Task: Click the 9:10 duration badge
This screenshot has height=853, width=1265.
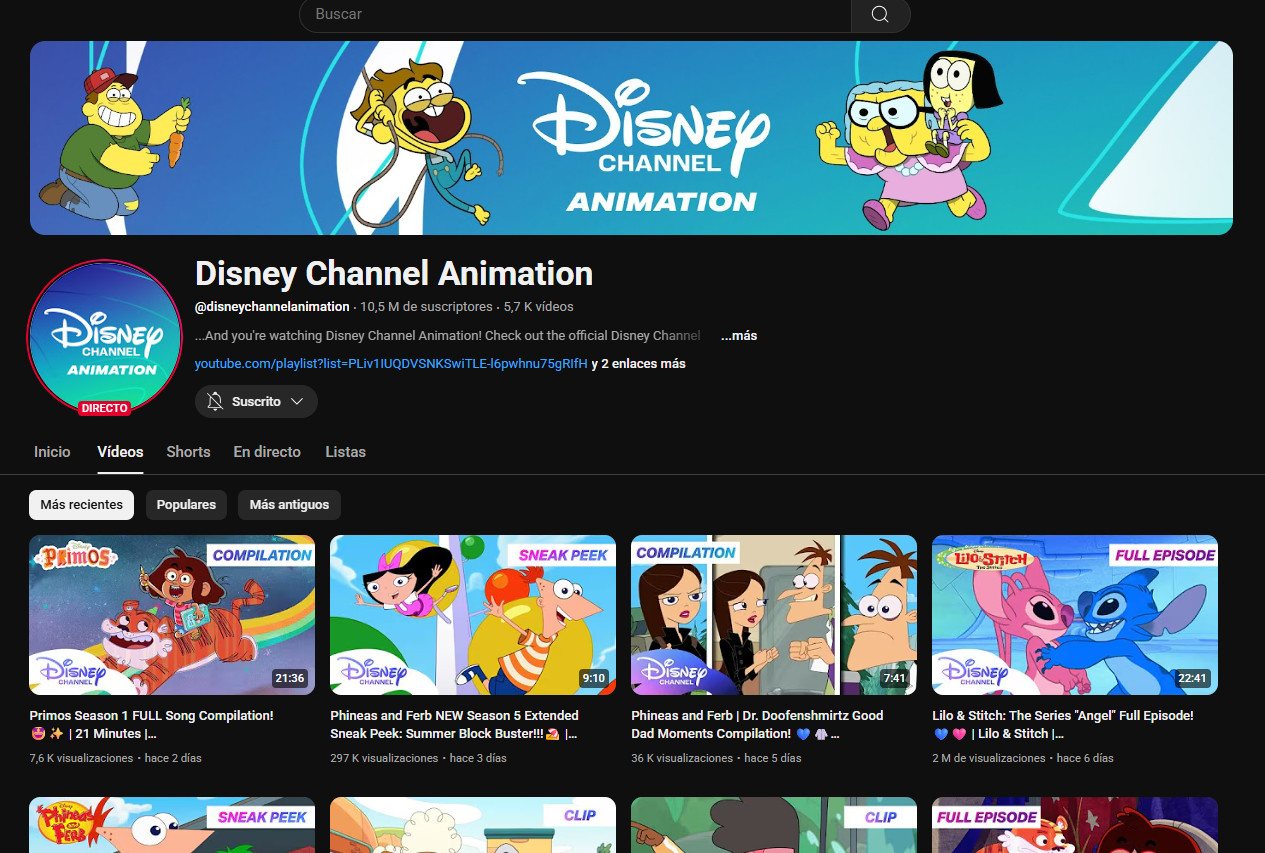Action: [x=594, y=678]
